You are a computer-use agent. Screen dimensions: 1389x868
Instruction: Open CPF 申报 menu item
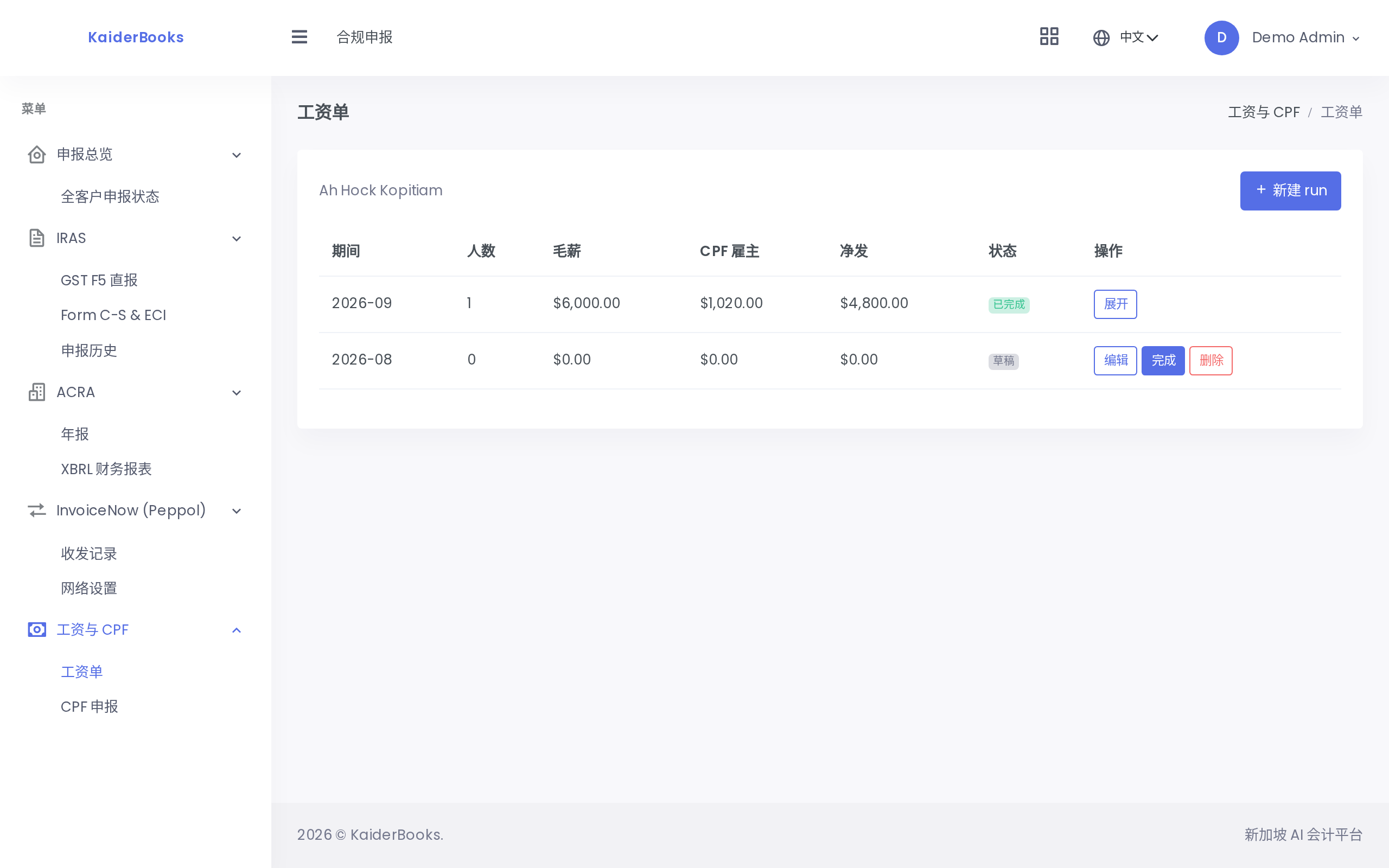click(x=90, y=707)
